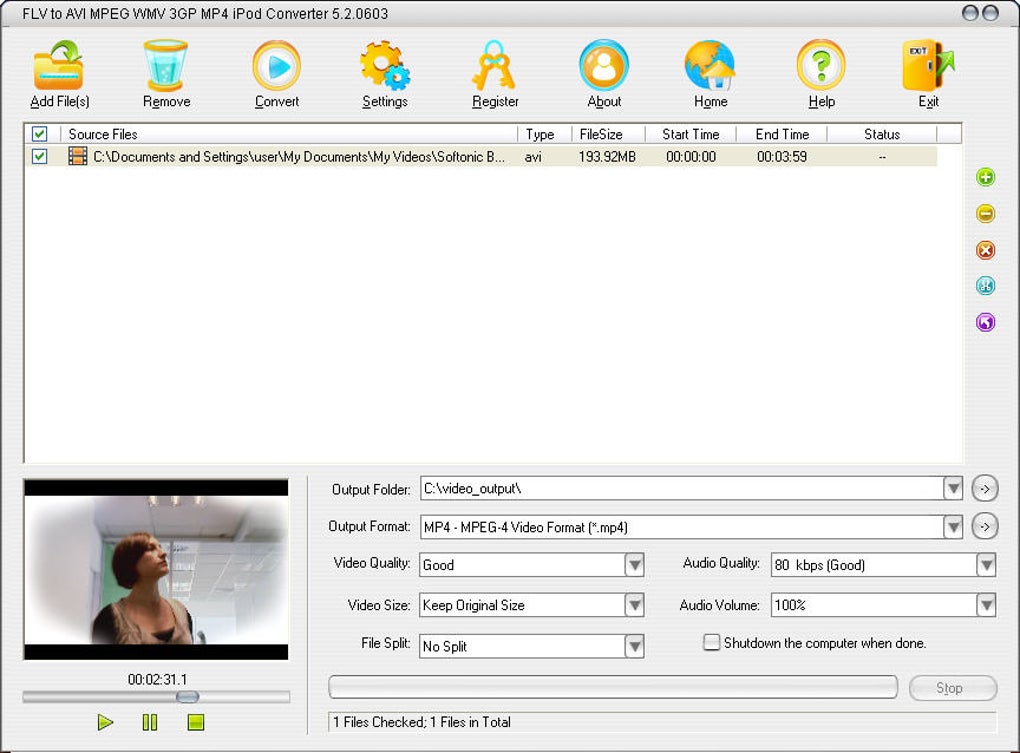The height and width of the screenshot is (753, 1020).
Task: Toggle the select-all checkbox in header
Action: (x=40, y=134)
